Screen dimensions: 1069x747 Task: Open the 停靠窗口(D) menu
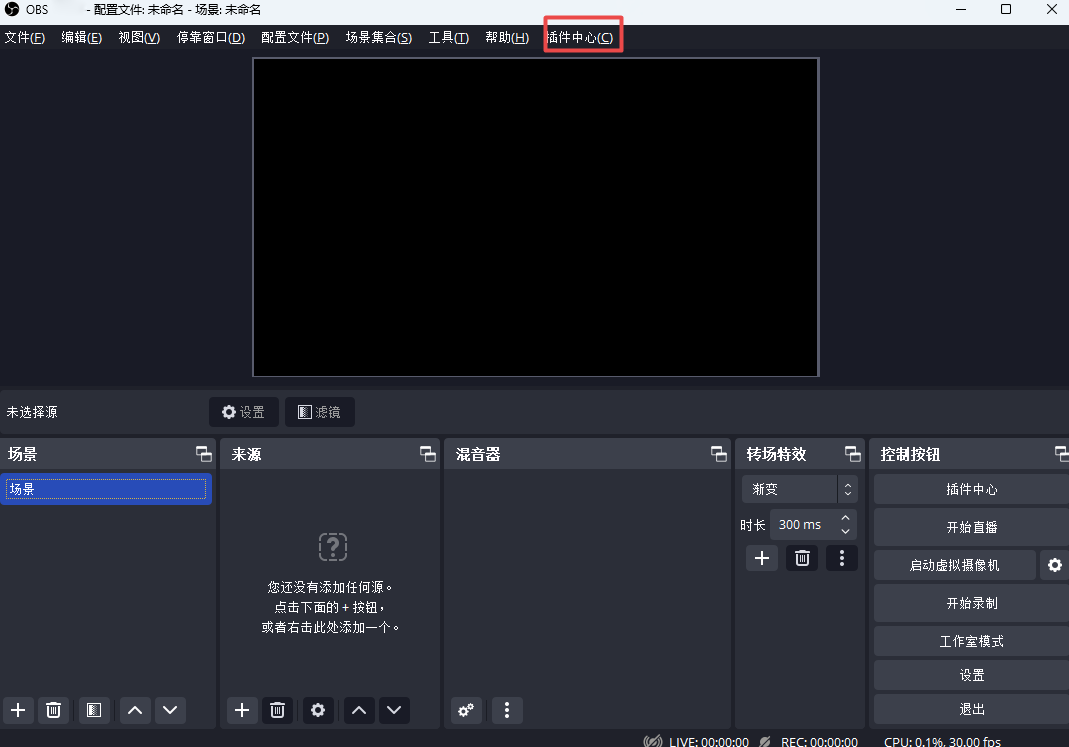click(x=211, y=37)
